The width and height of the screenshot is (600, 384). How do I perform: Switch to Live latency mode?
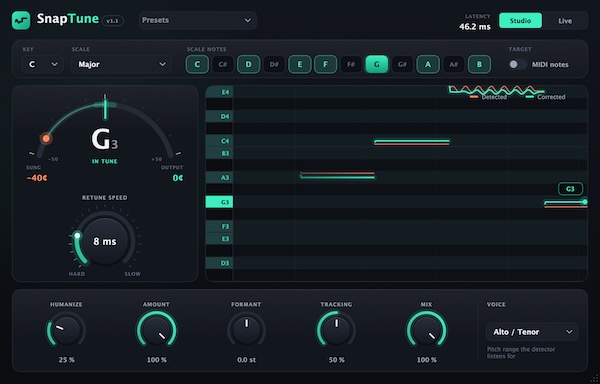click(565, 21)
